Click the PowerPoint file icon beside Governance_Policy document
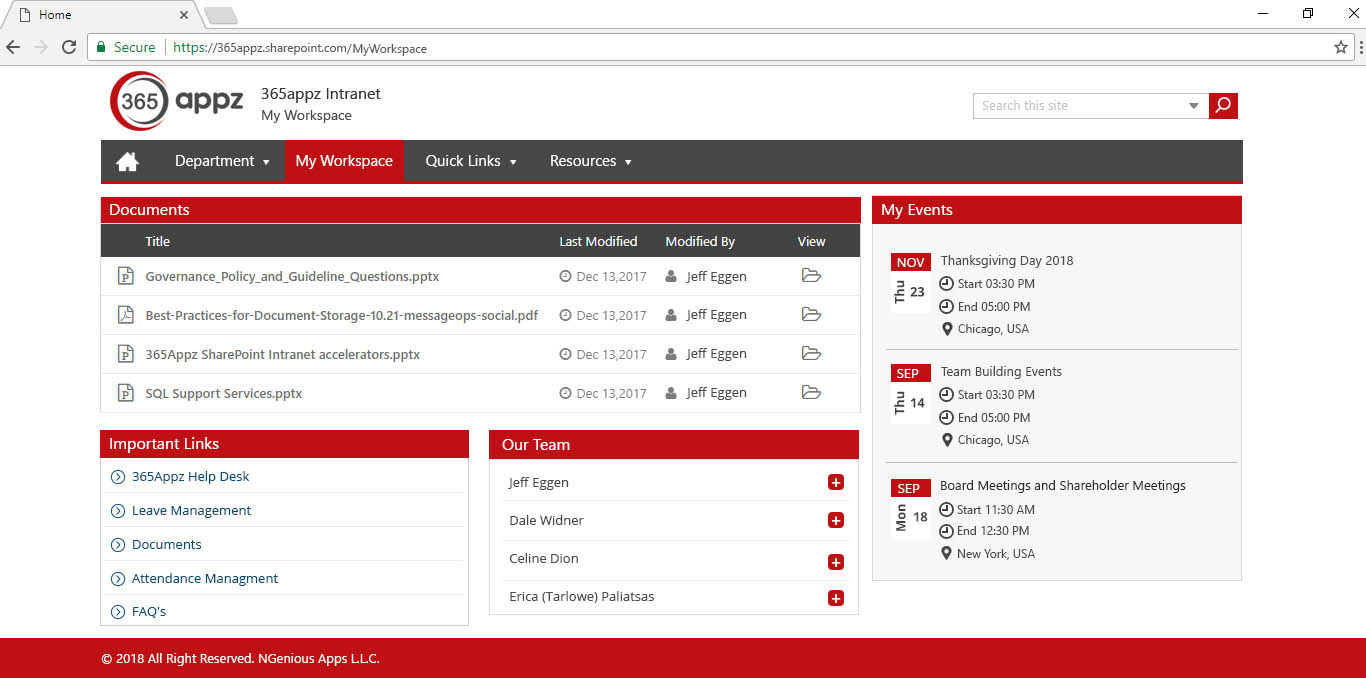 coord(126,276)
